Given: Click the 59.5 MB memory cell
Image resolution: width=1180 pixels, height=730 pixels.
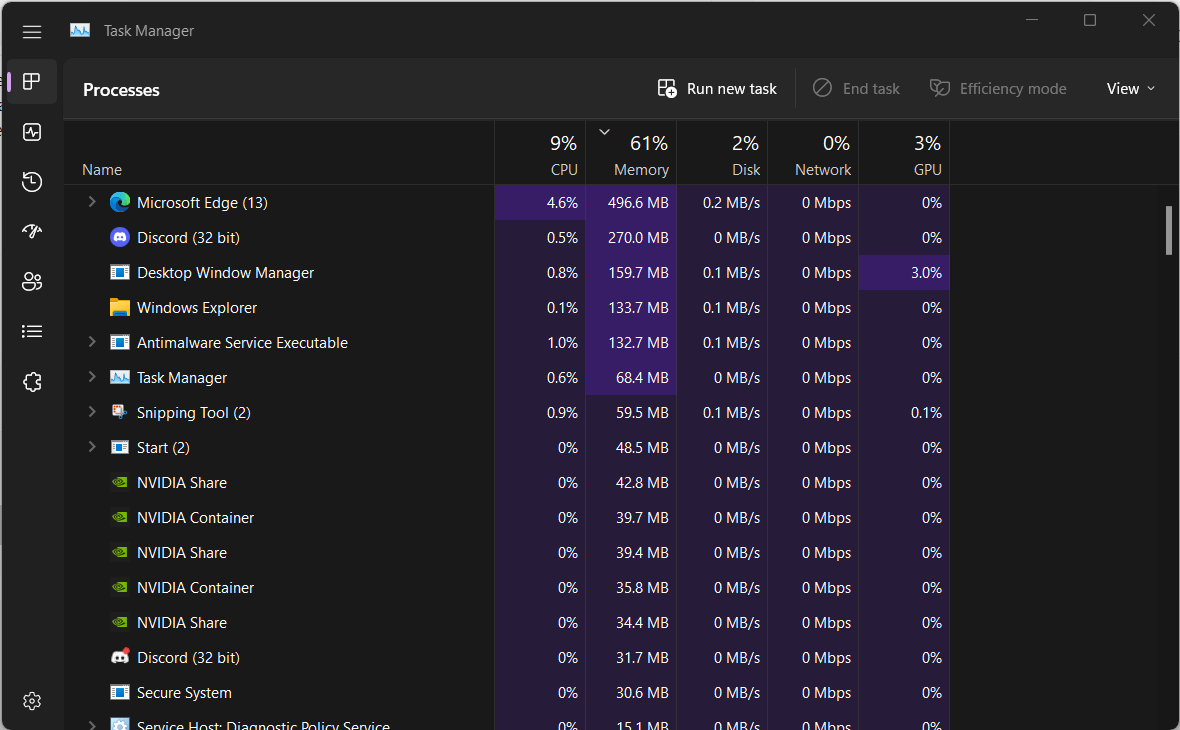Looking at the screenshot, I should [x=631, y=412].
